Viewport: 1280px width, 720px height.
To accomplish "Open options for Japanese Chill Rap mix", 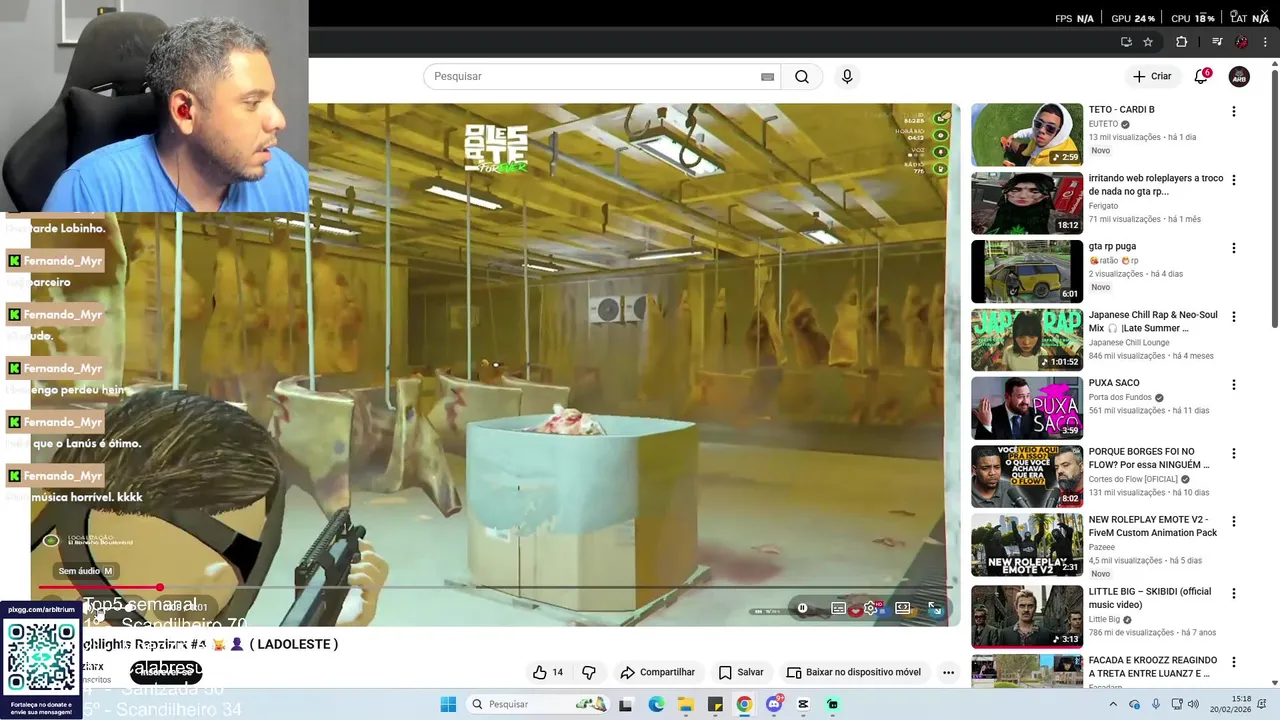I will click(1233, 317).
